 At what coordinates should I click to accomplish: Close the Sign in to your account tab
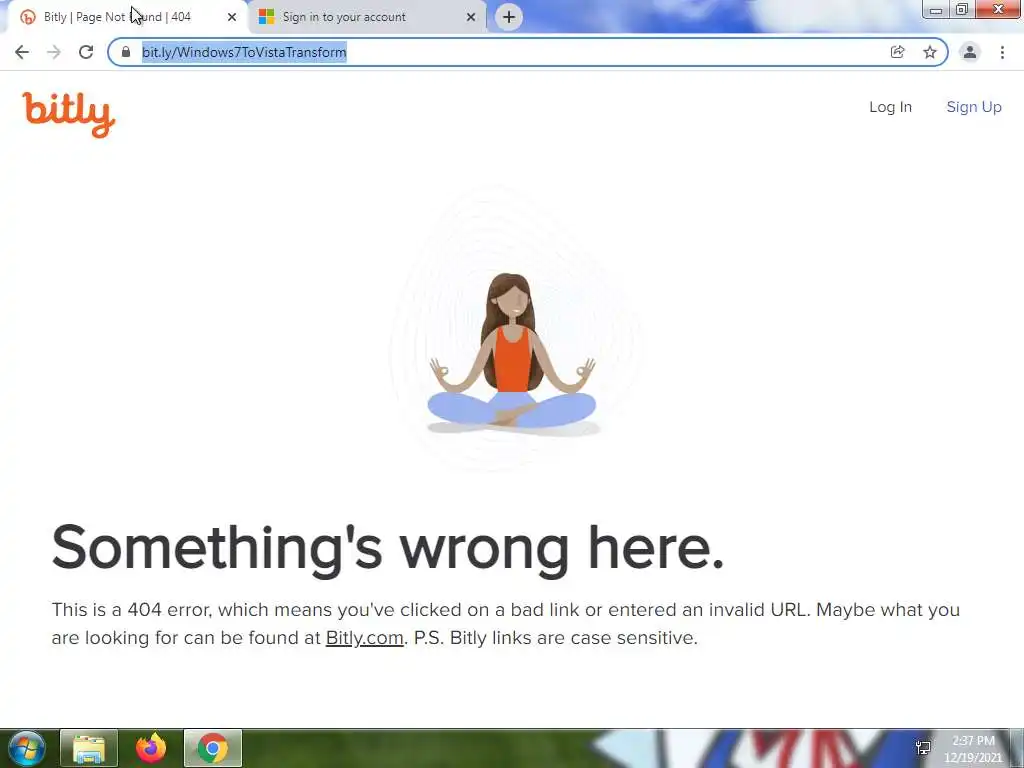pyautogui.click(x=471, y=17)
